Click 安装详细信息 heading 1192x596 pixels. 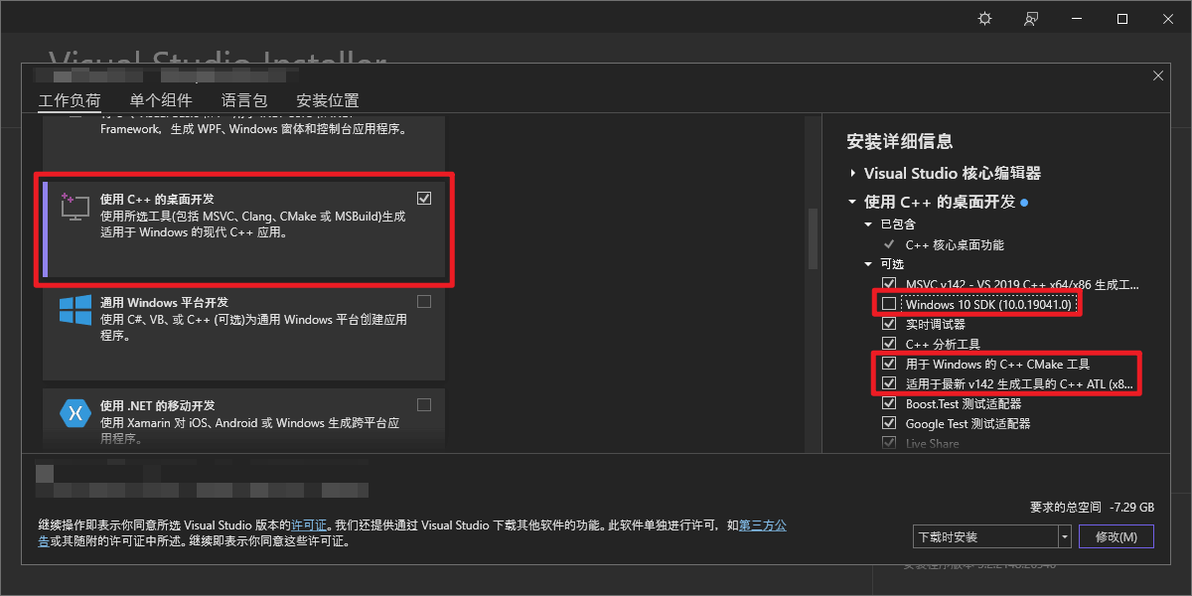coord(900,141)
